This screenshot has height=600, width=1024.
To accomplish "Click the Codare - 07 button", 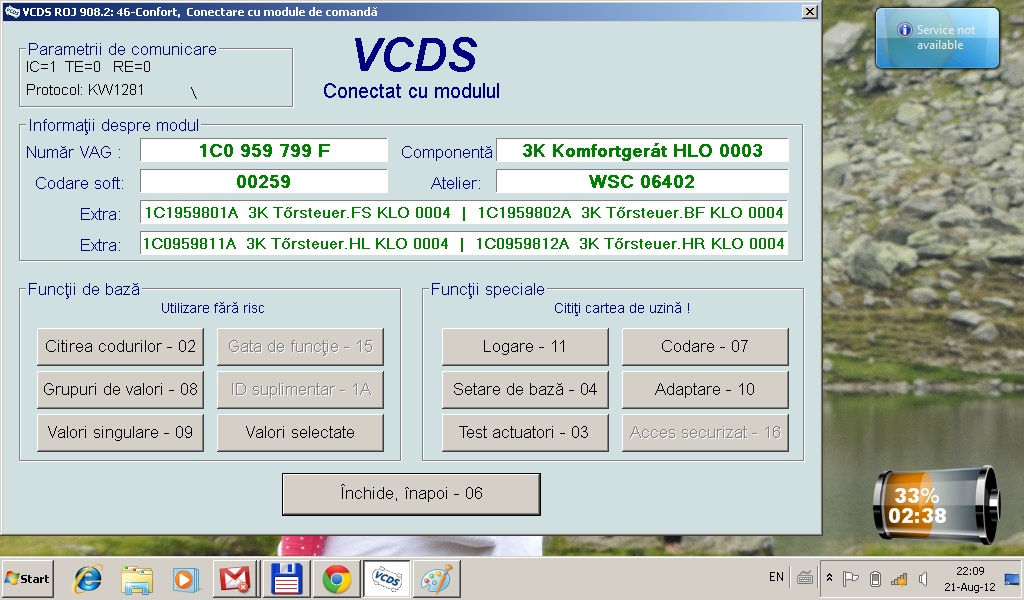I will 705,347.
